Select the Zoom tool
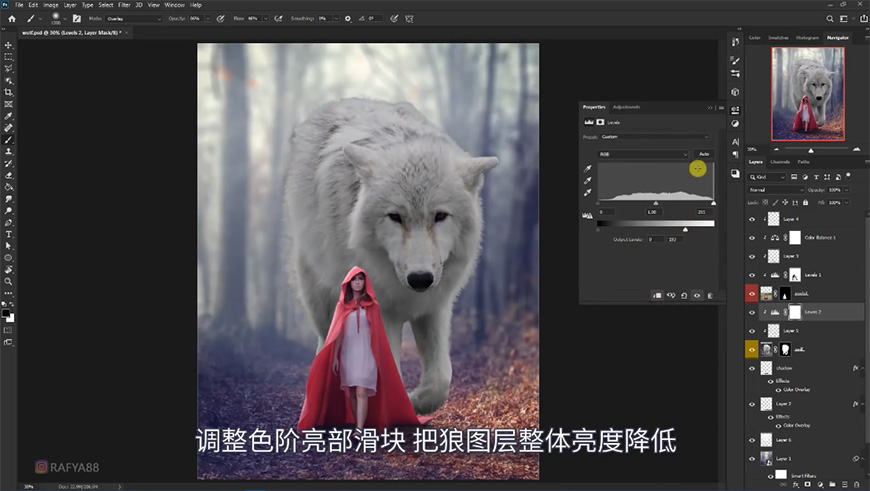 pos(8,281)
